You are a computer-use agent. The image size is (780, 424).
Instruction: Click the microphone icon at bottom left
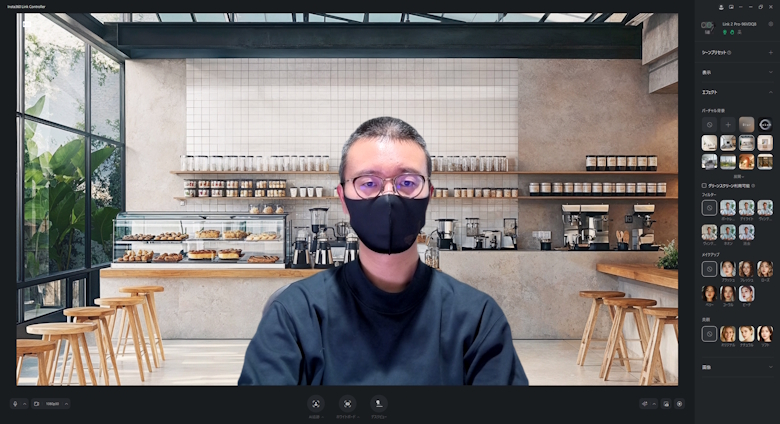16,404
